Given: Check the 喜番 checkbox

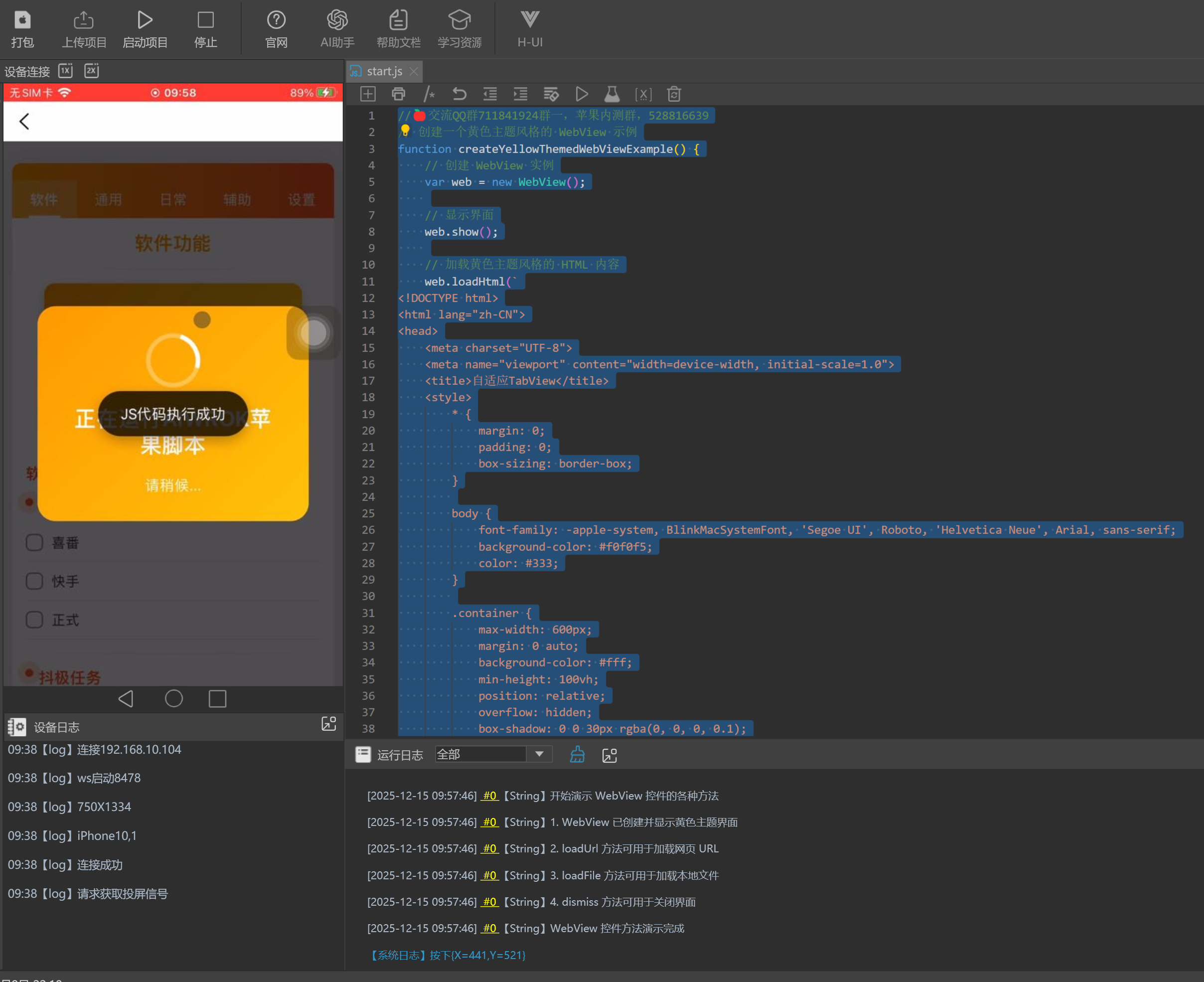Looking at the screenshot, I should coord(34,542).
